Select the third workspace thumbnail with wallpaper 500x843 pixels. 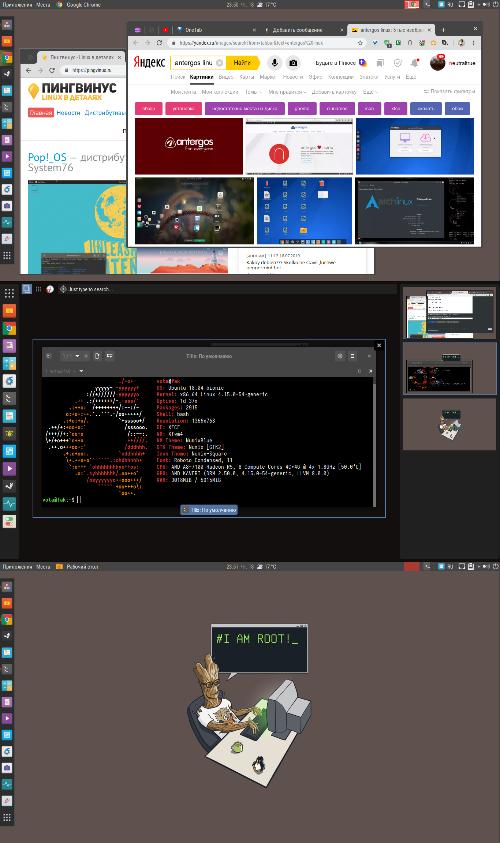449,424
